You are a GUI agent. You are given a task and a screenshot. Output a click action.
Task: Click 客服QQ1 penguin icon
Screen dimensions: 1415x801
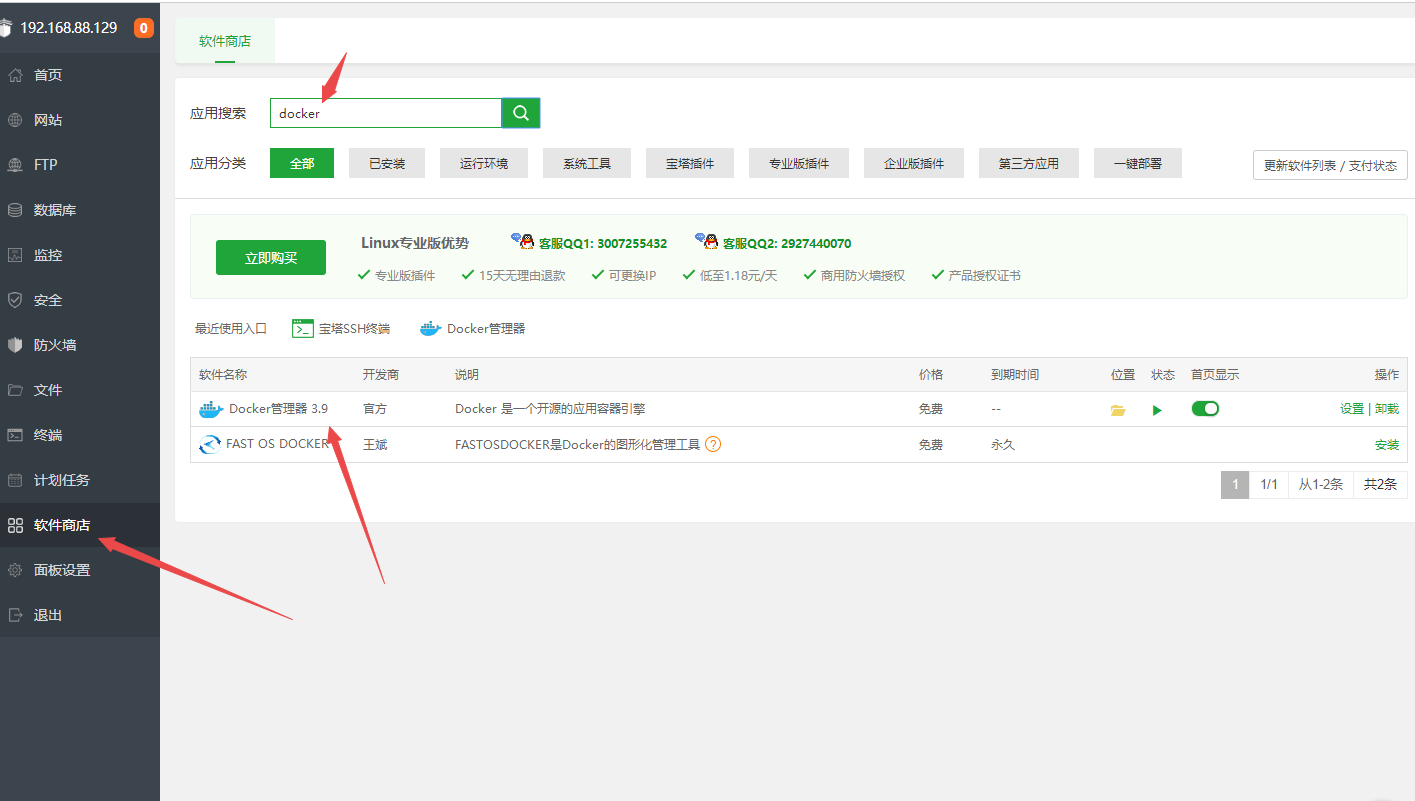point(523,242)
